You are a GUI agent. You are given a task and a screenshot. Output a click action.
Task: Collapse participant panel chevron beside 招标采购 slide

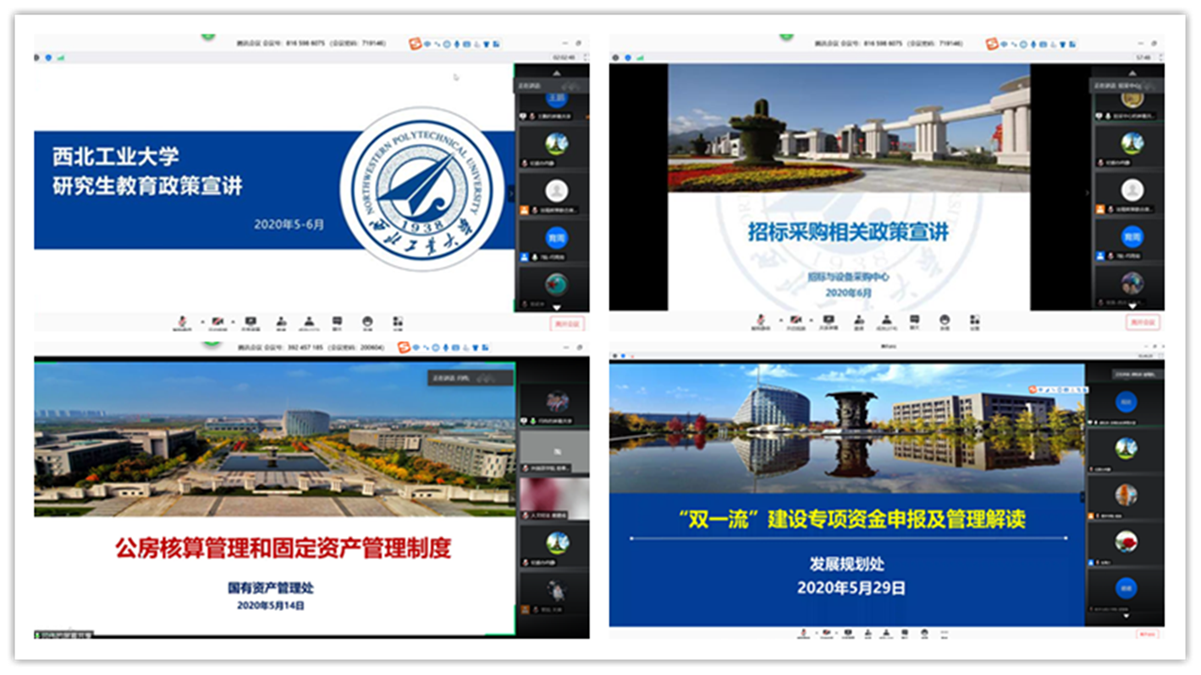pos(1087,192)
